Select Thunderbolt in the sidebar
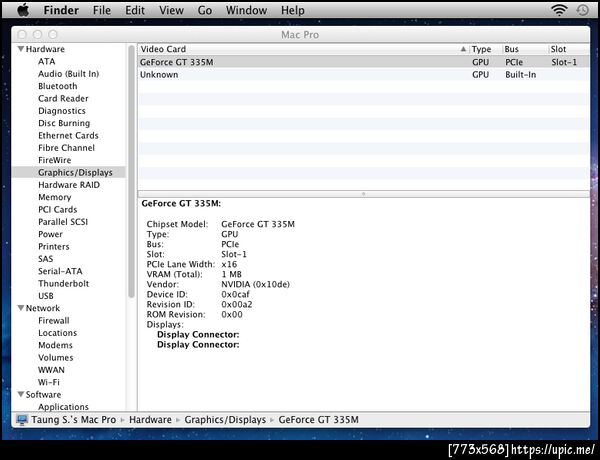Image resolution: width=600 pixels, height=460 pixels. click(x=64, y=284)
